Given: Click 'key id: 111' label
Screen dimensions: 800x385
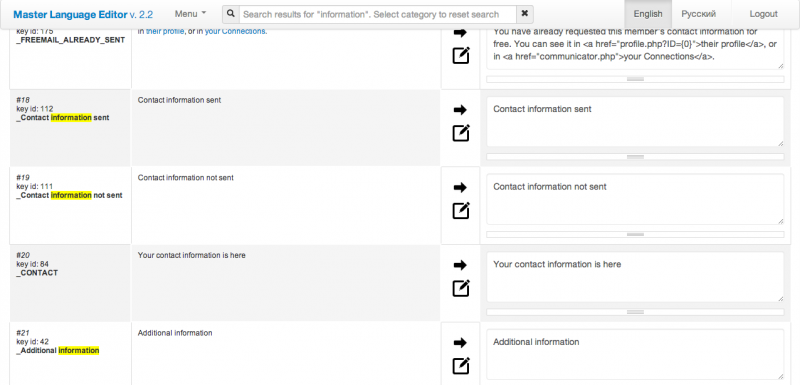Looking at the screenshot, I should [x=35, y=186].
